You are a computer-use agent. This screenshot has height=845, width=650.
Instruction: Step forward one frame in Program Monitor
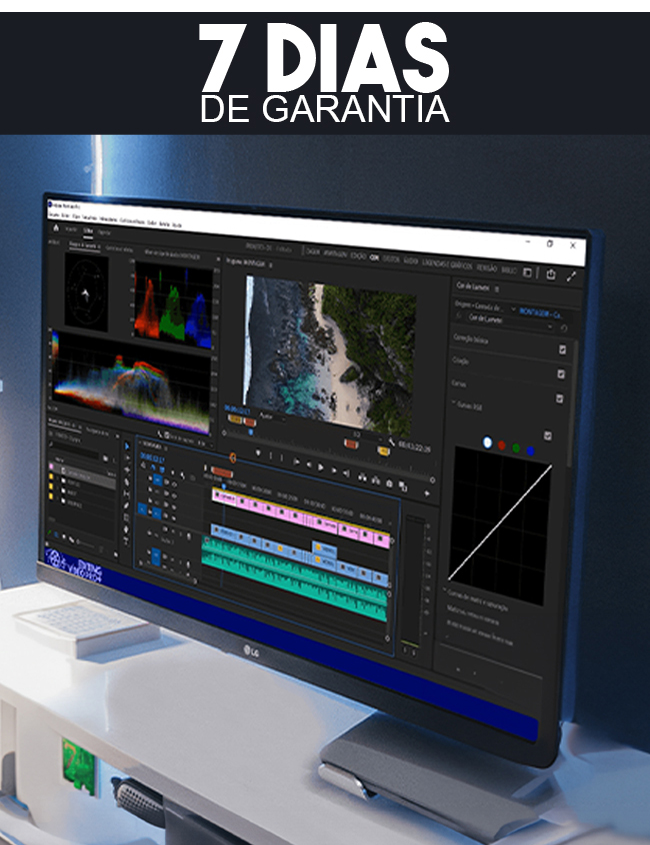pyautogui.click(x=334, y=470)
